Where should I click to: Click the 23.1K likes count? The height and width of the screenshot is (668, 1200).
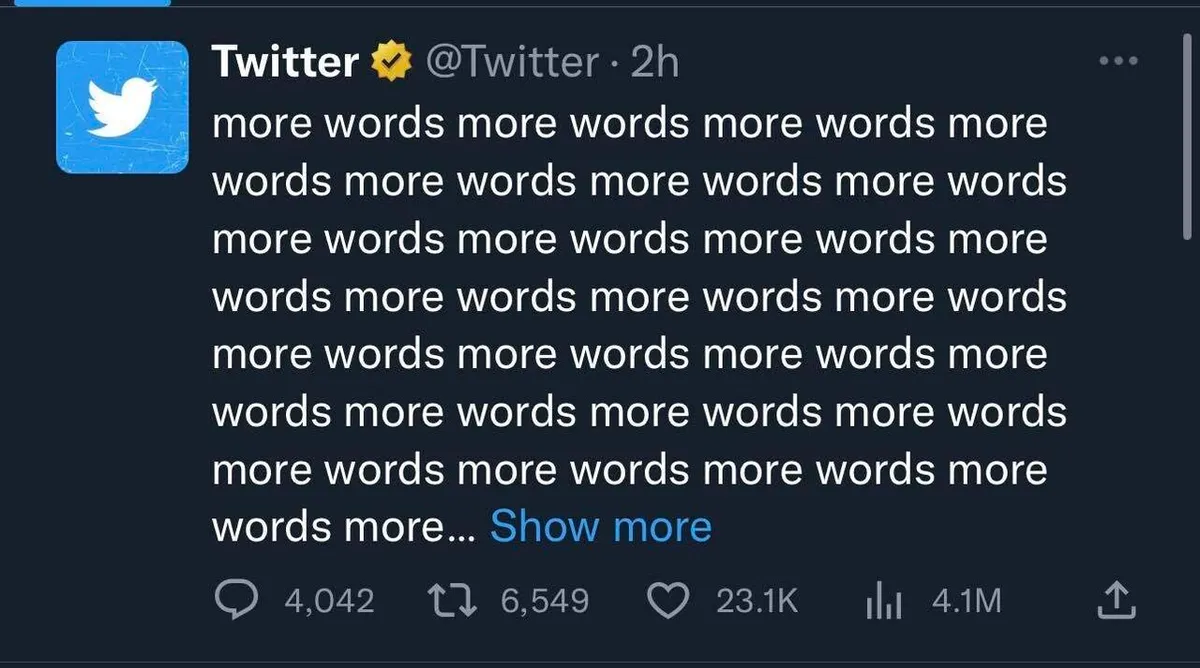757,601
